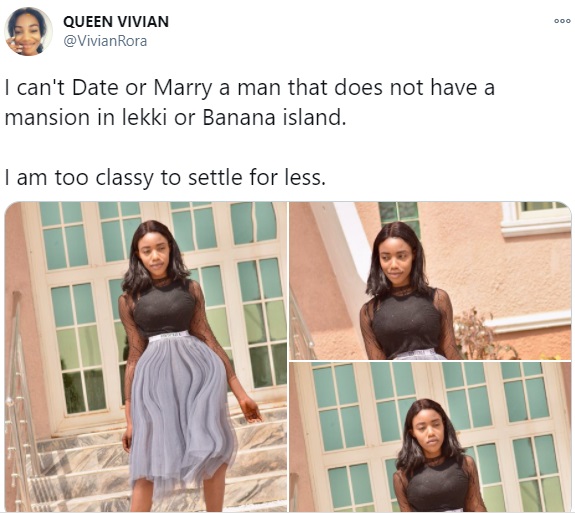This screenshot has height=515, width=575.
Task: Open the large left staircase photo
Action: tap(146, 357)
